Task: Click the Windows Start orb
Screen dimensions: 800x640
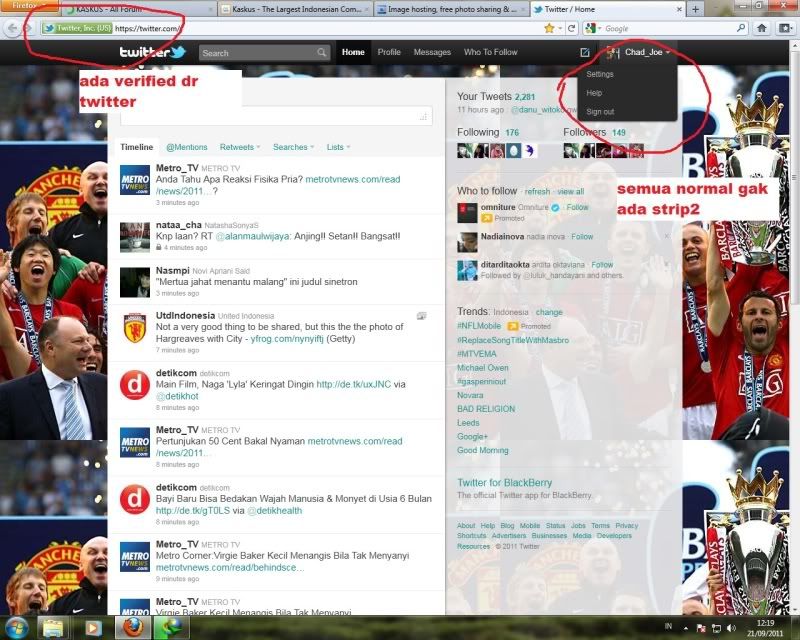Action: click(16, 628)
